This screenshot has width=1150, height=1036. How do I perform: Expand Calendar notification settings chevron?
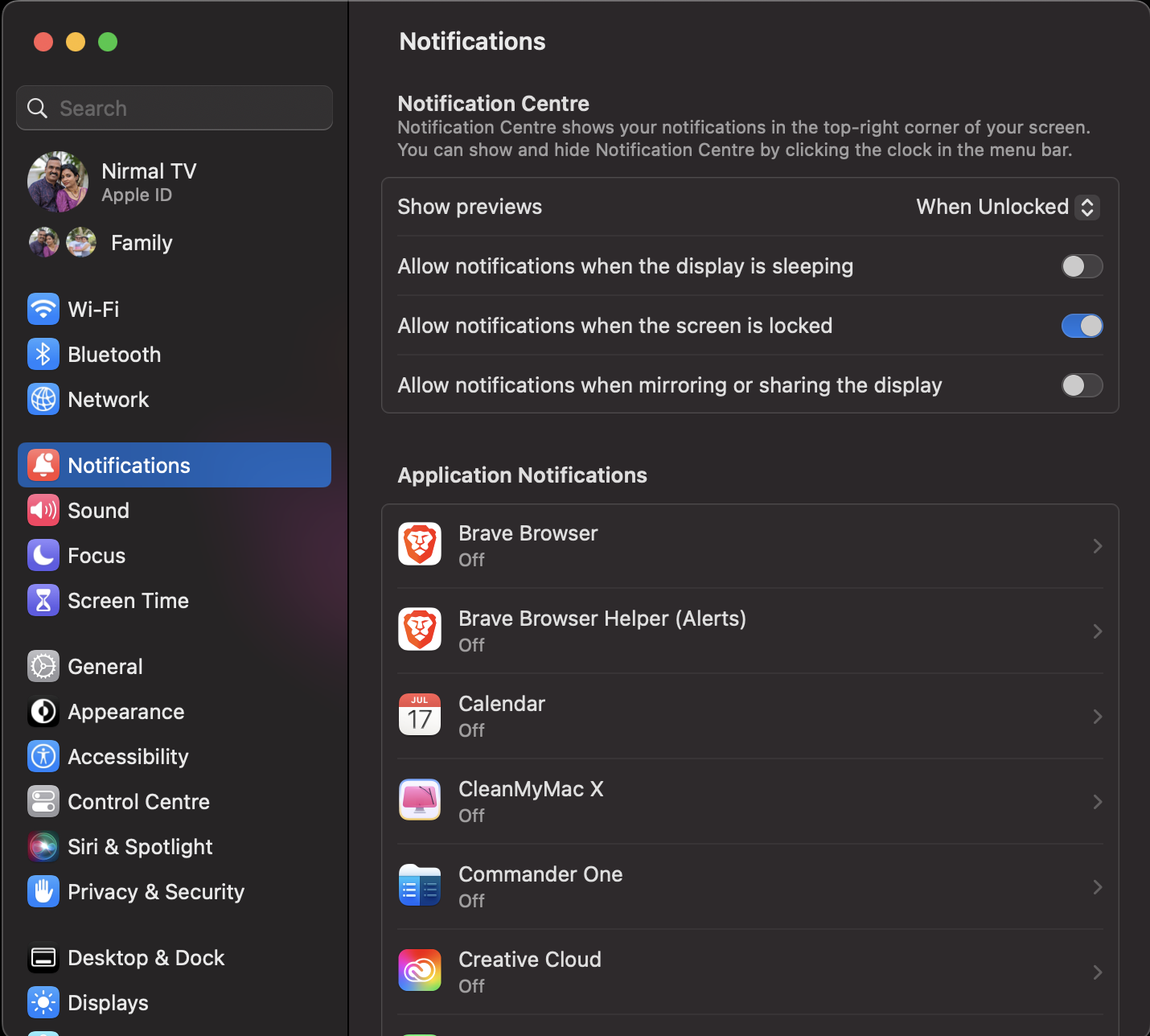click(x=1098, y=717)
